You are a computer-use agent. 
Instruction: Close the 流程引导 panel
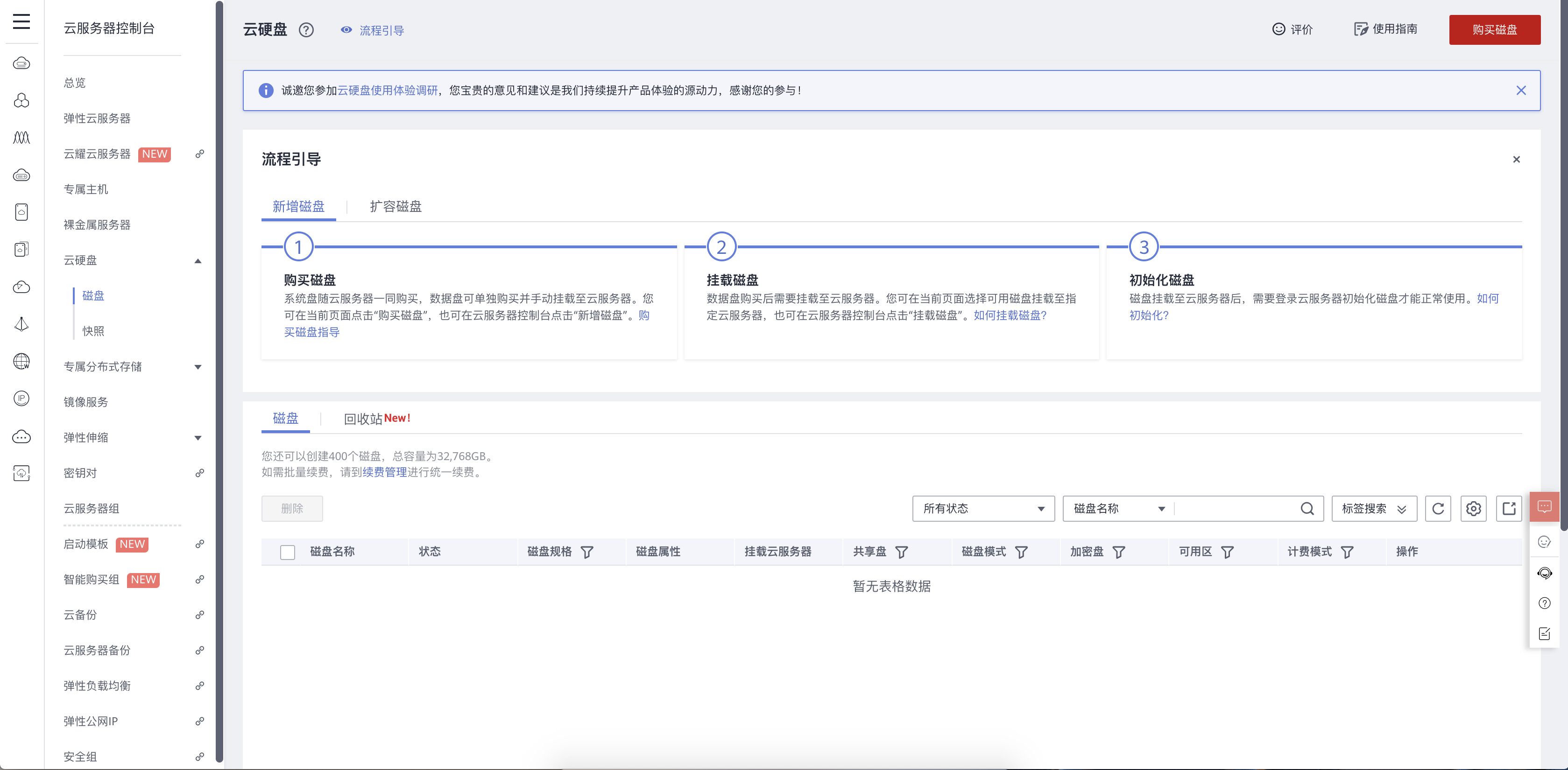coord(1516,159)
